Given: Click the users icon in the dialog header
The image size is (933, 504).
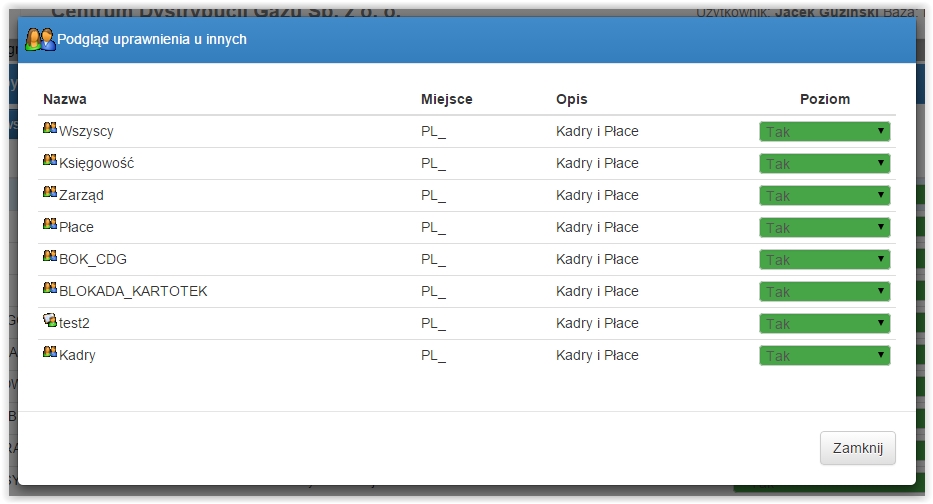Looking at the screenshot, I should (x=40, y=39).
